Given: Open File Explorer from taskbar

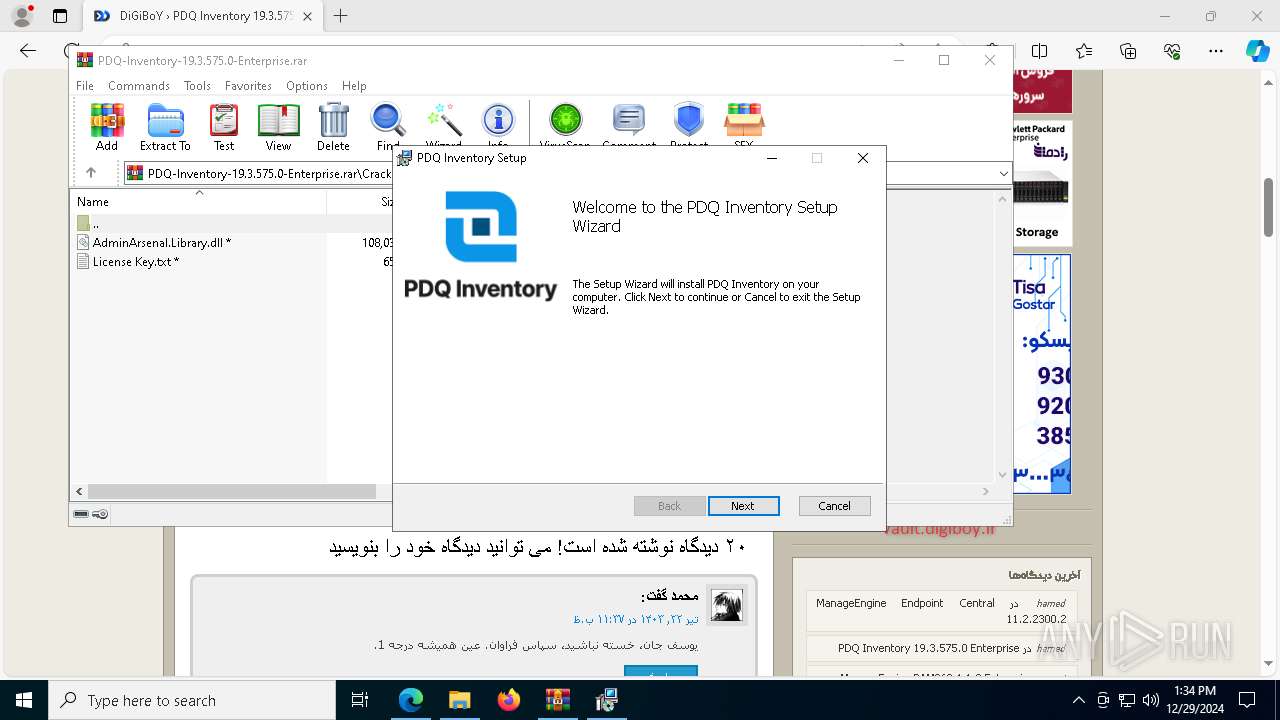Looking at the screenshot, I should [459, 700].
